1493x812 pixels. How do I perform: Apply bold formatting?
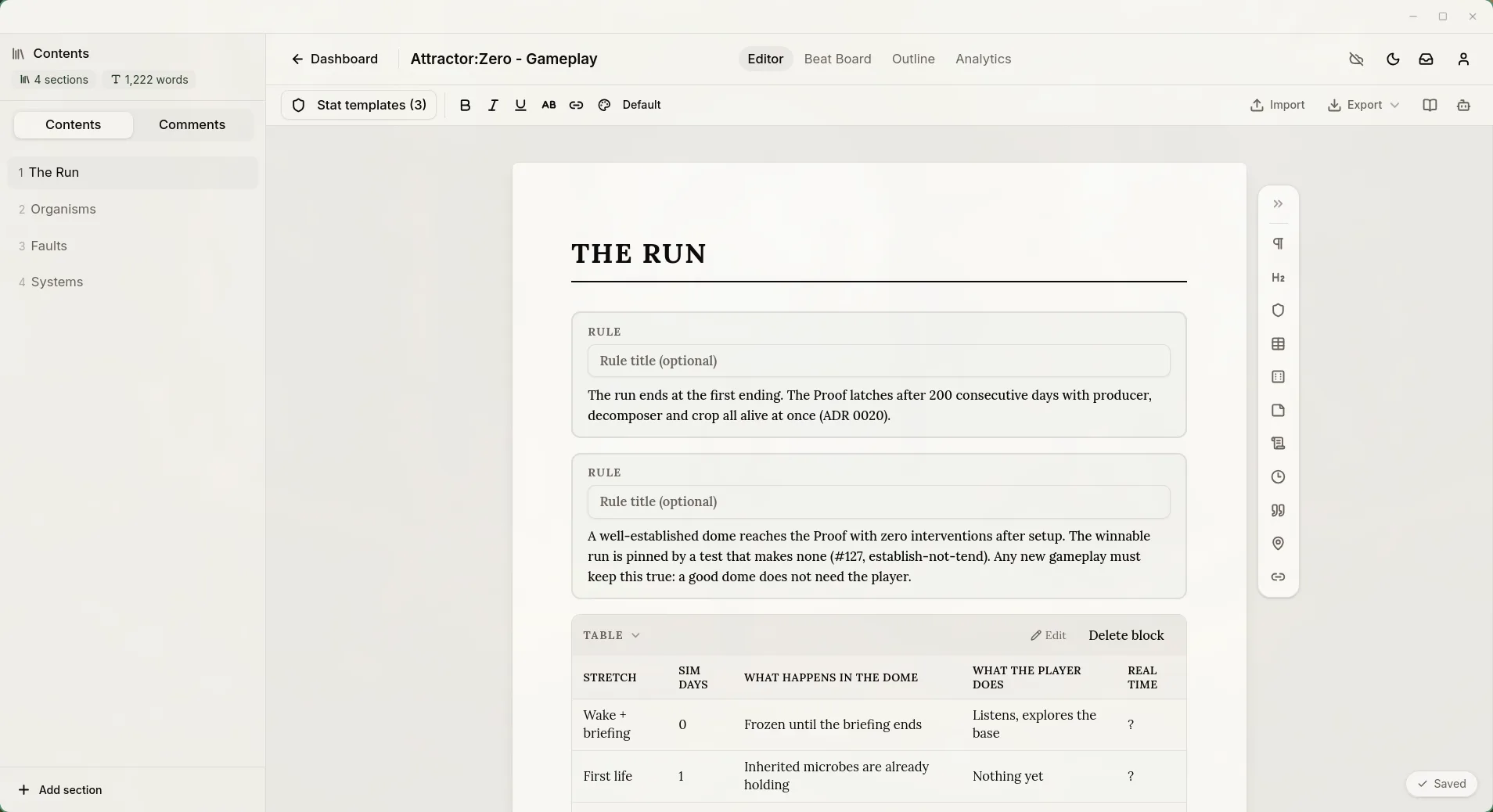pyautogui.click(x=465, y=105)
